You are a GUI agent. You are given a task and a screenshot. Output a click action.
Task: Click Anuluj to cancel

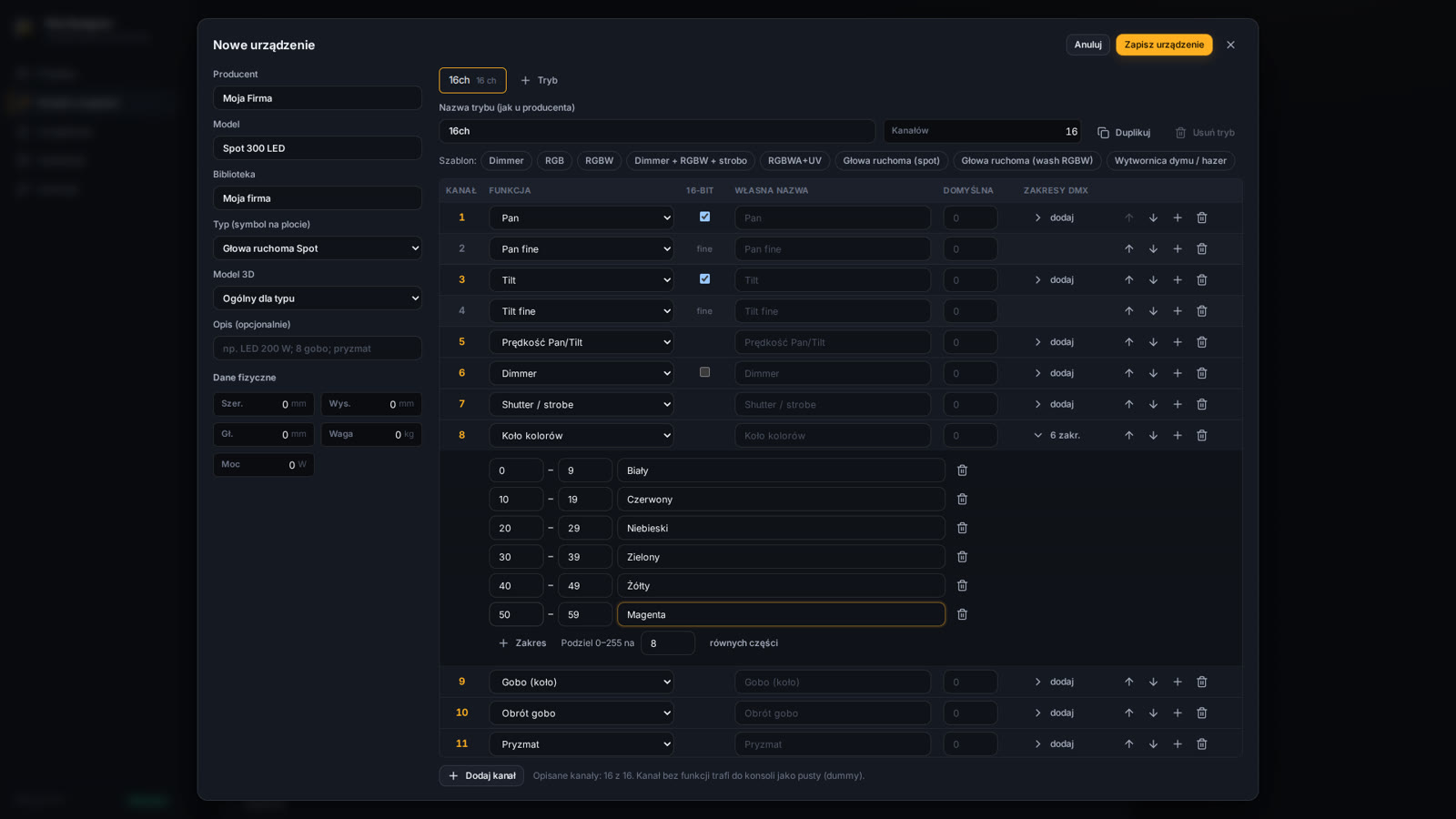[x=1087, y=45]
